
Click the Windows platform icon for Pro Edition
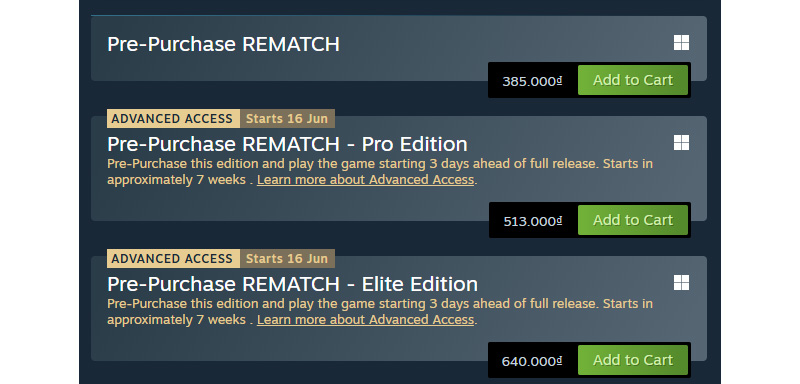[681, 143]
